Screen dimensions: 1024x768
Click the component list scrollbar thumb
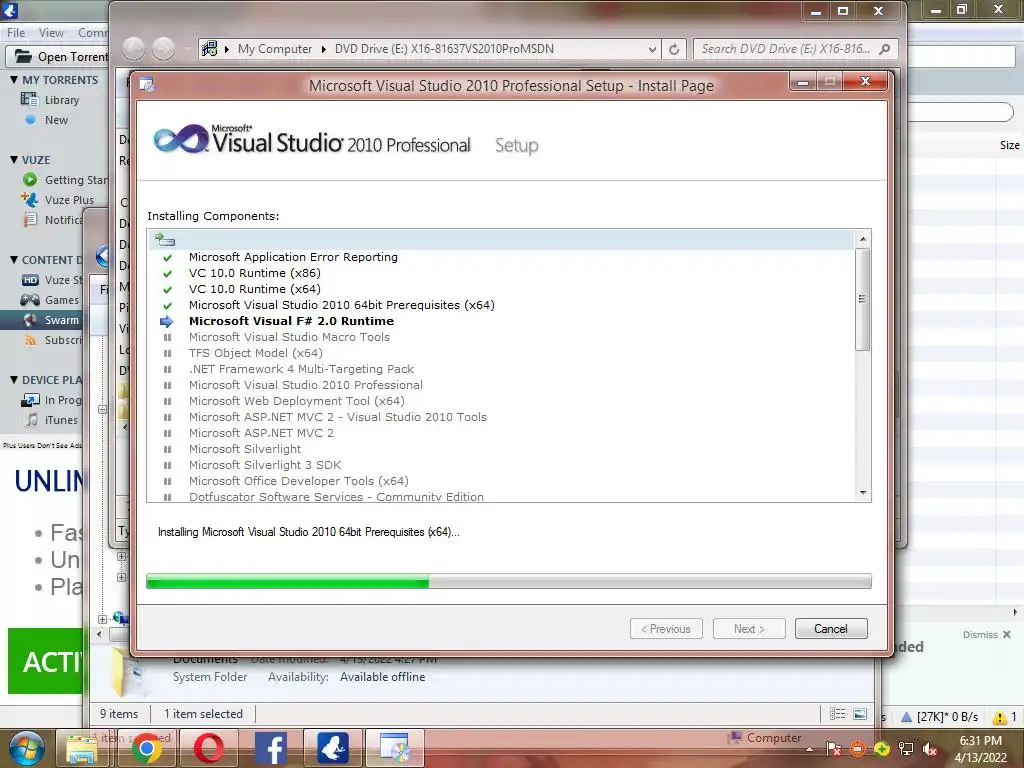[x=863, y=299]
